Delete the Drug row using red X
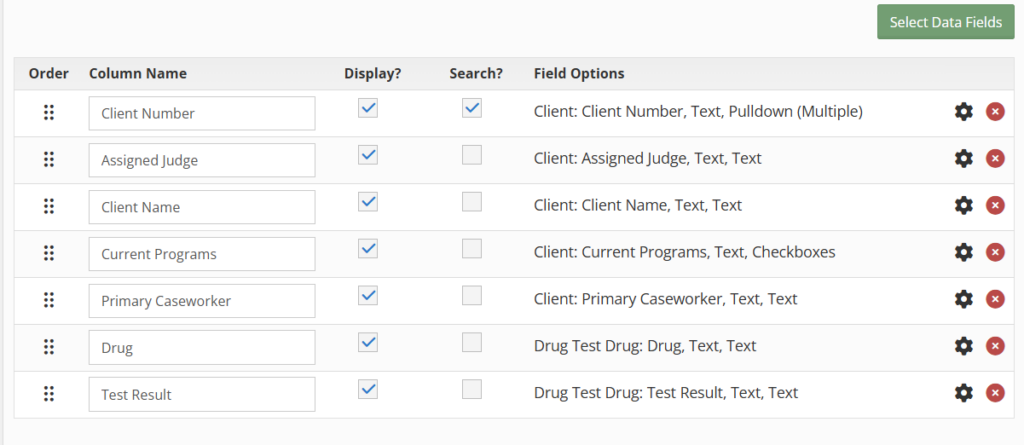1024x445 pixels. (995, 346)
